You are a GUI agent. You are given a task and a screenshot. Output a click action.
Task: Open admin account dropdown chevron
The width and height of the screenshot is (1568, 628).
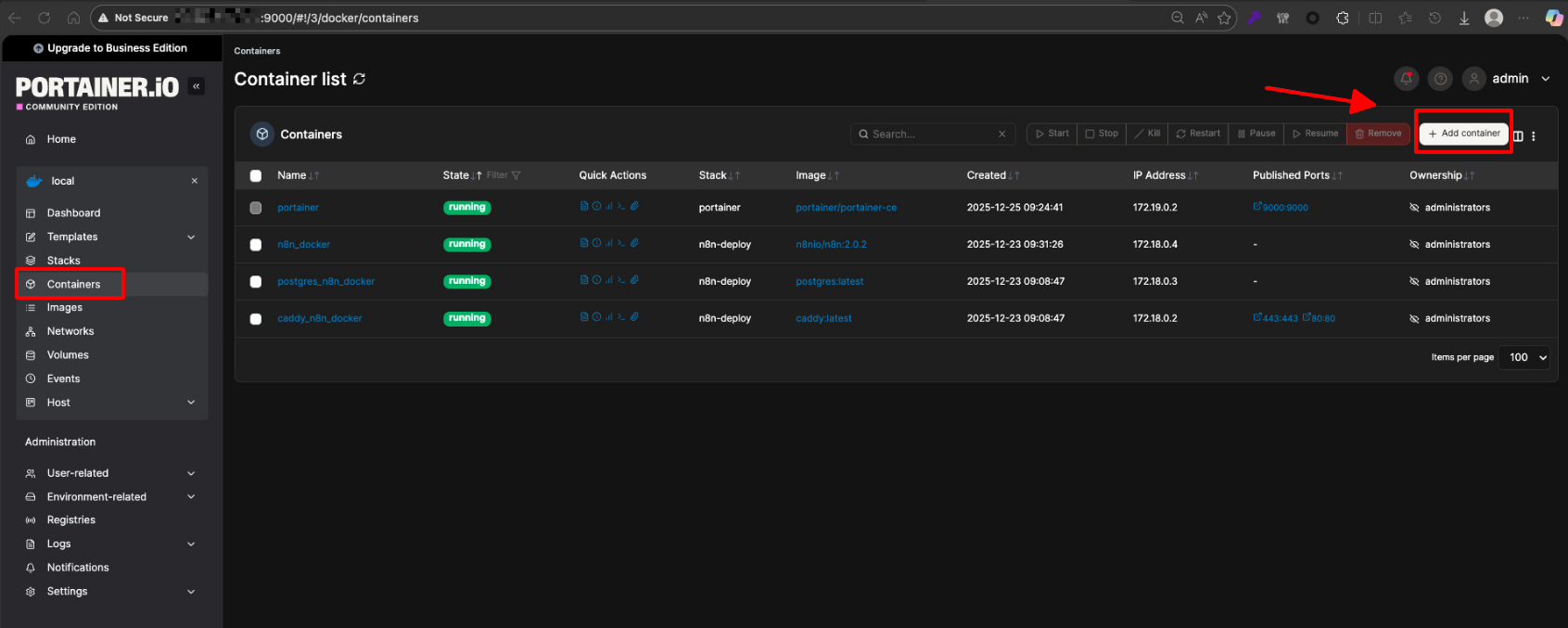pyautogui.click(x=1546, y=79)
